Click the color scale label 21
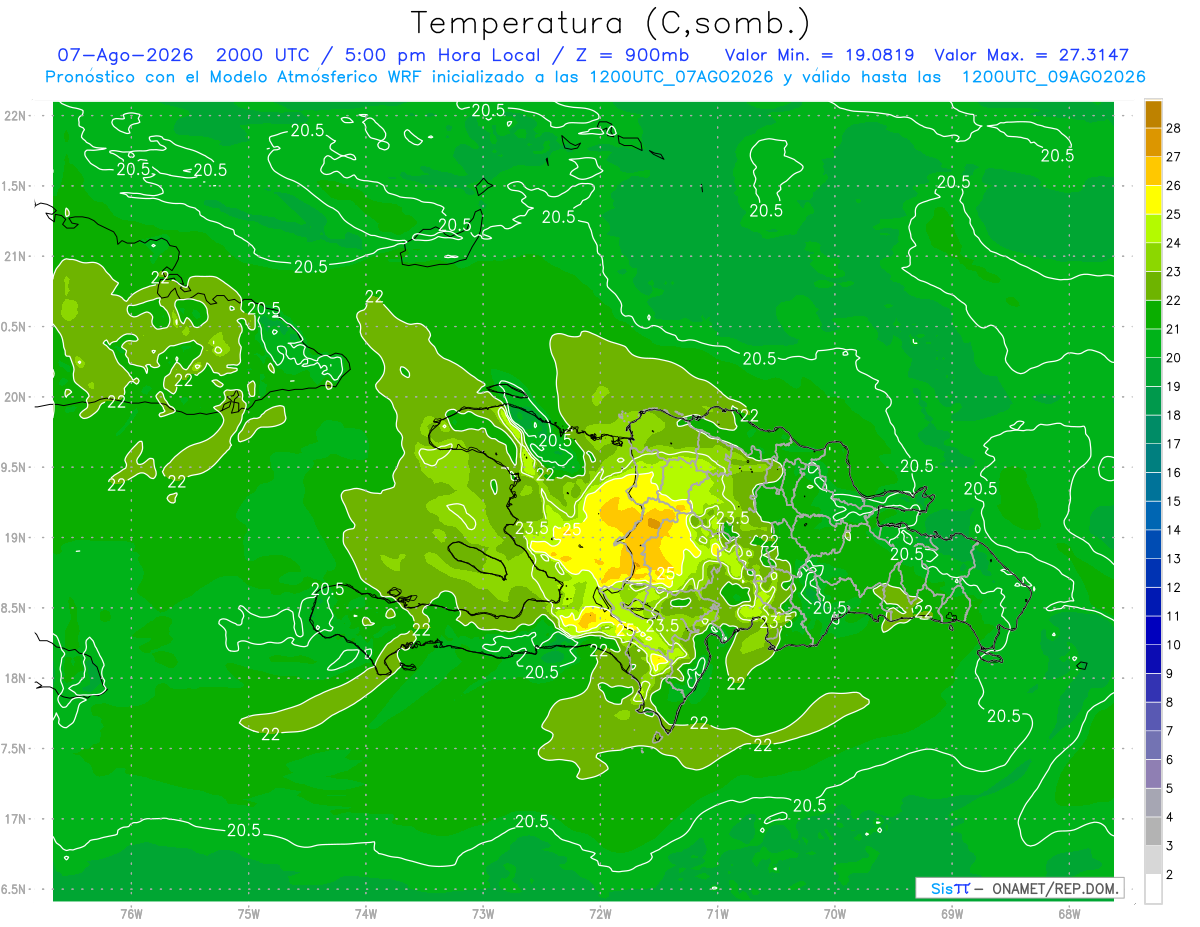This screenshot has width=1200, height=927. click(1174, 329)
